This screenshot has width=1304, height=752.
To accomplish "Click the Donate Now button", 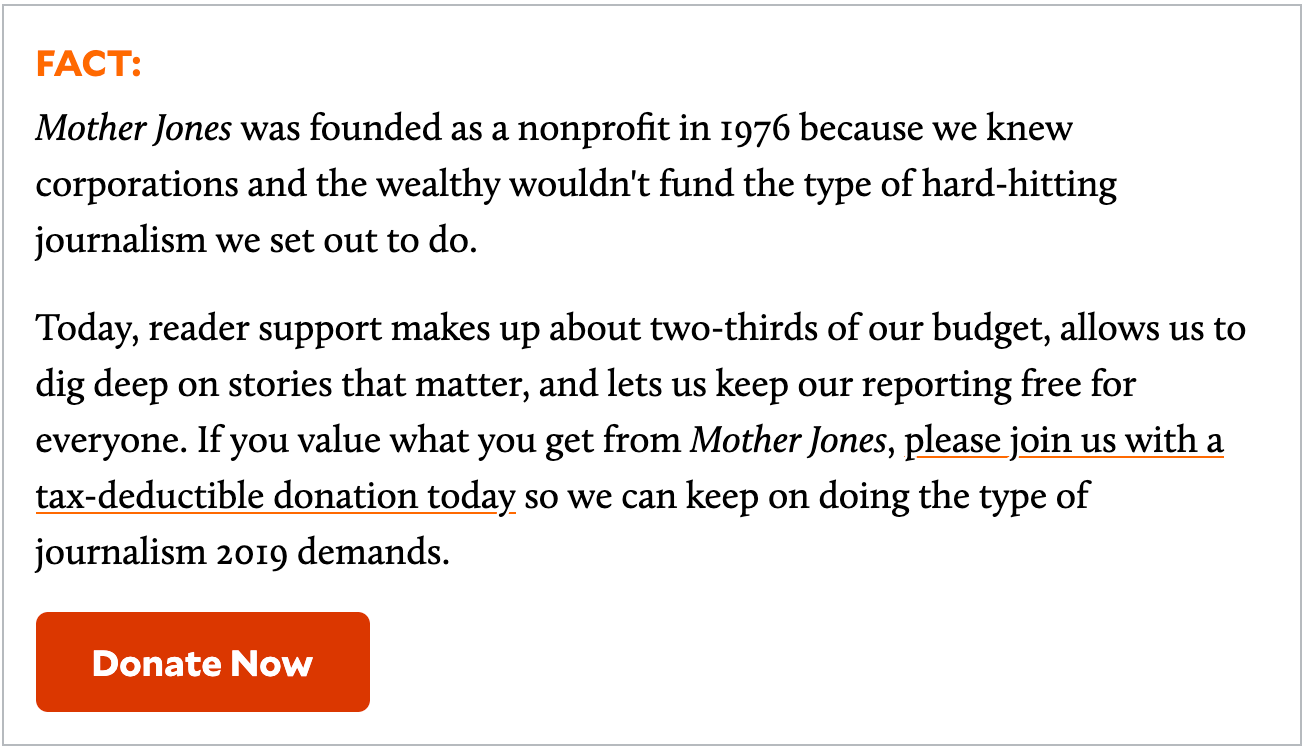I will click(x=203, y=662).
